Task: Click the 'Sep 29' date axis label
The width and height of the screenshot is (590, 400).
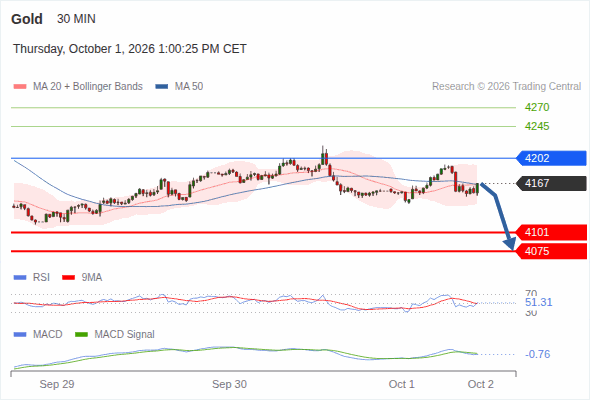Action: [57, 385]
